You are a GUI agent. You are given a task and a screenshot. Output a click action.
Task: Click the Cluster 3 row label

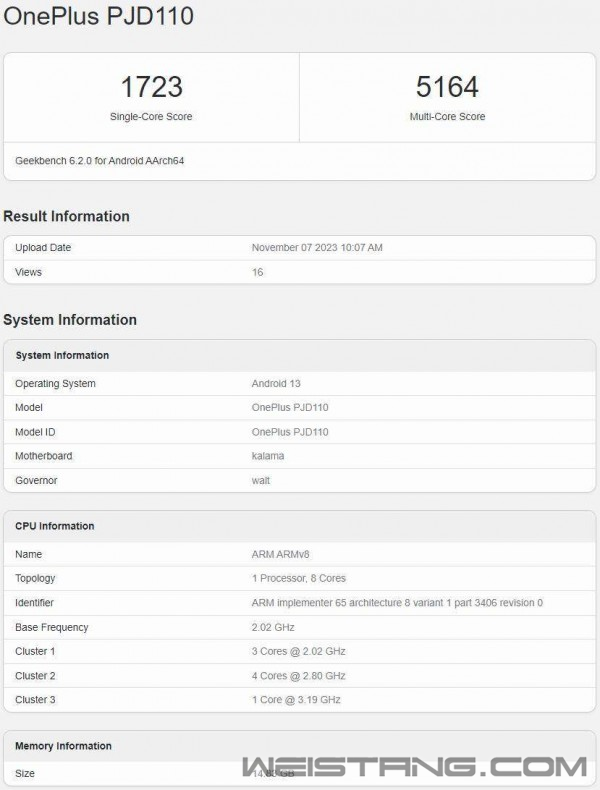click(35, 699)
